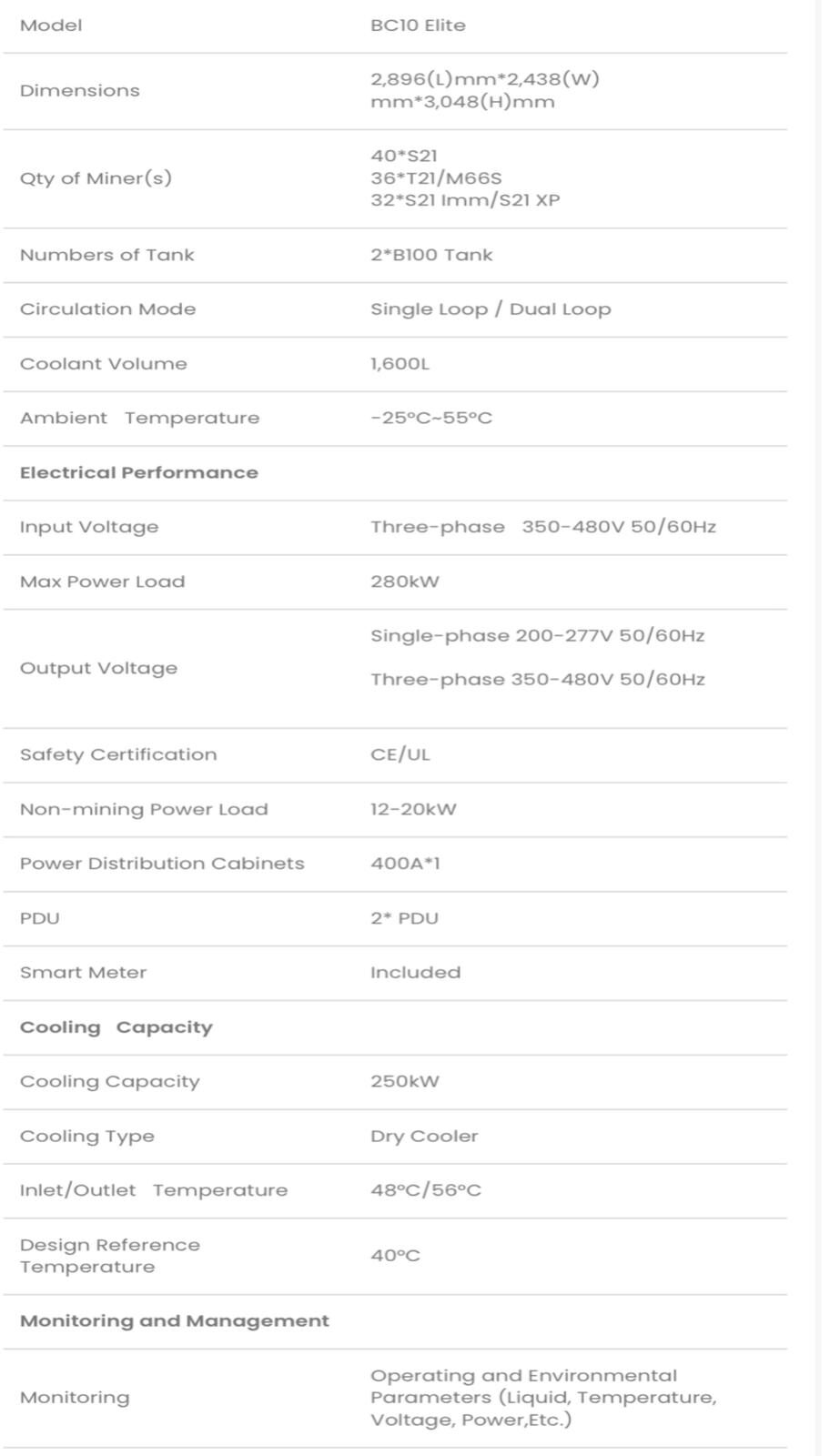The height and width of the screenshot is (1456, 830).
Task: Click the Non-mining Power Load label
Action: coord(144,809)
